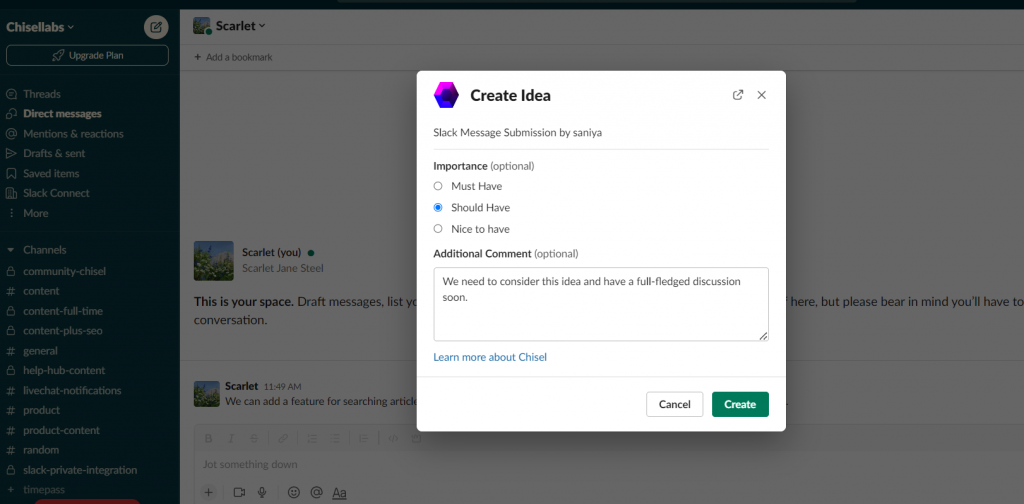Open Drafts & sent
Screen dimensions: 1024x504
click(54, 153)
